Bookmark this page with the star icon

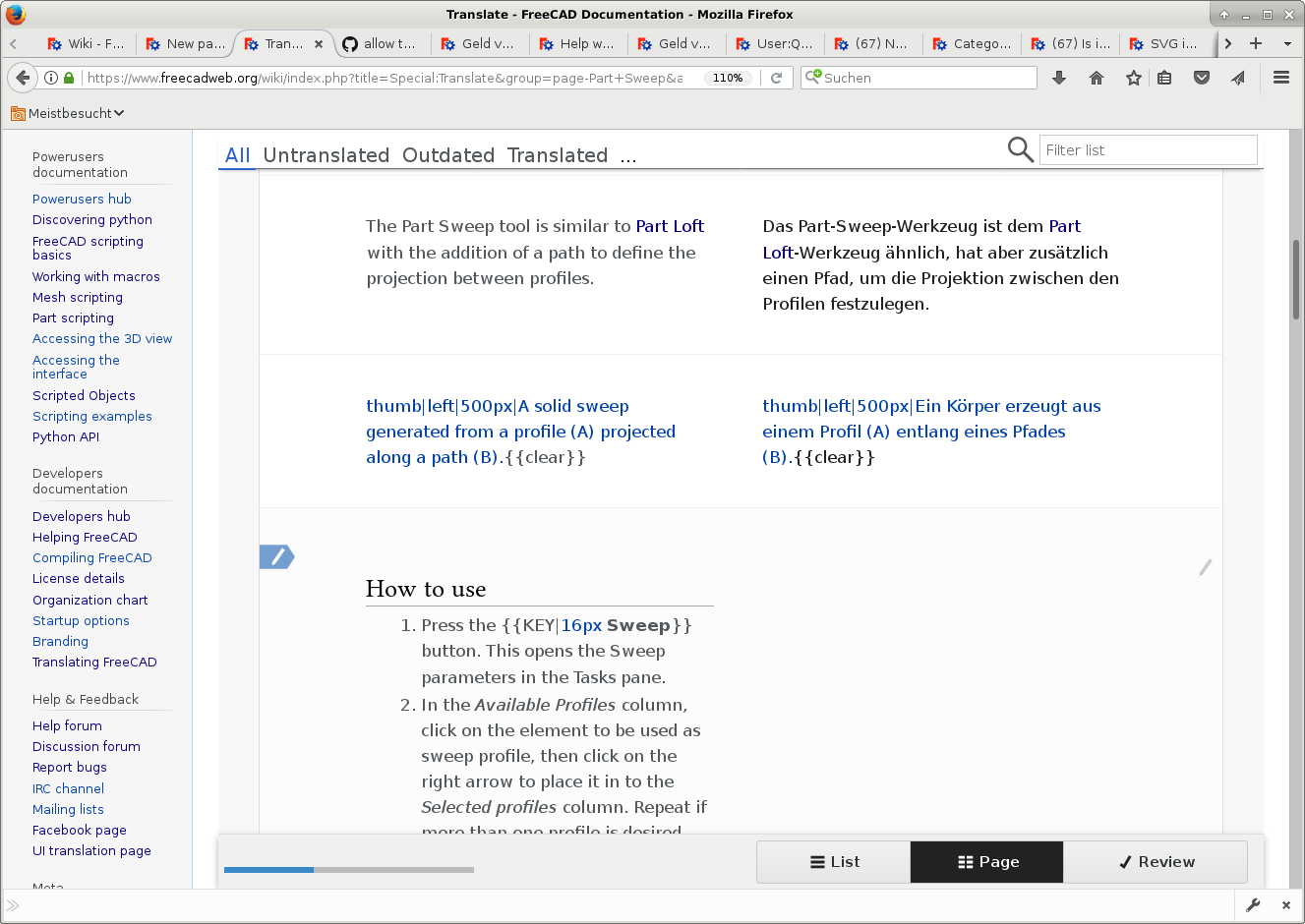click(1134, 78)
